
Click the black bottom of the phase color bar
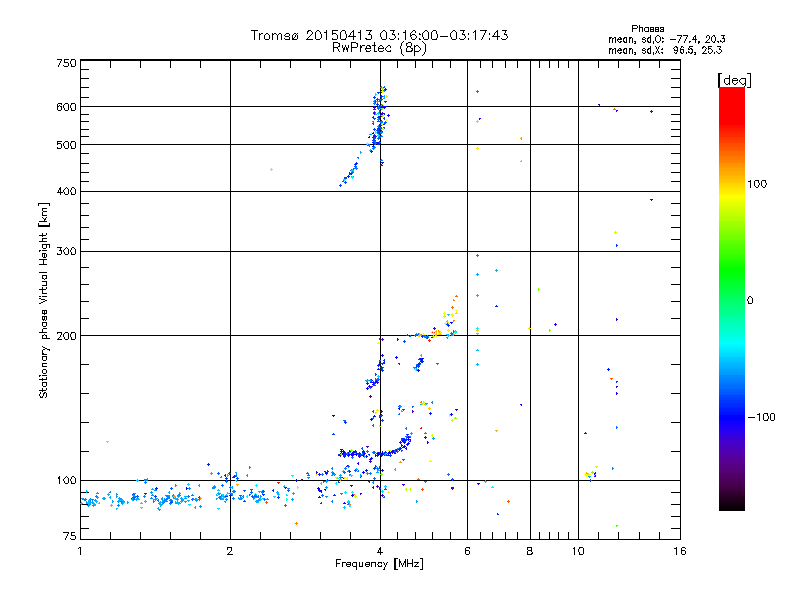(x=732, y=503)
